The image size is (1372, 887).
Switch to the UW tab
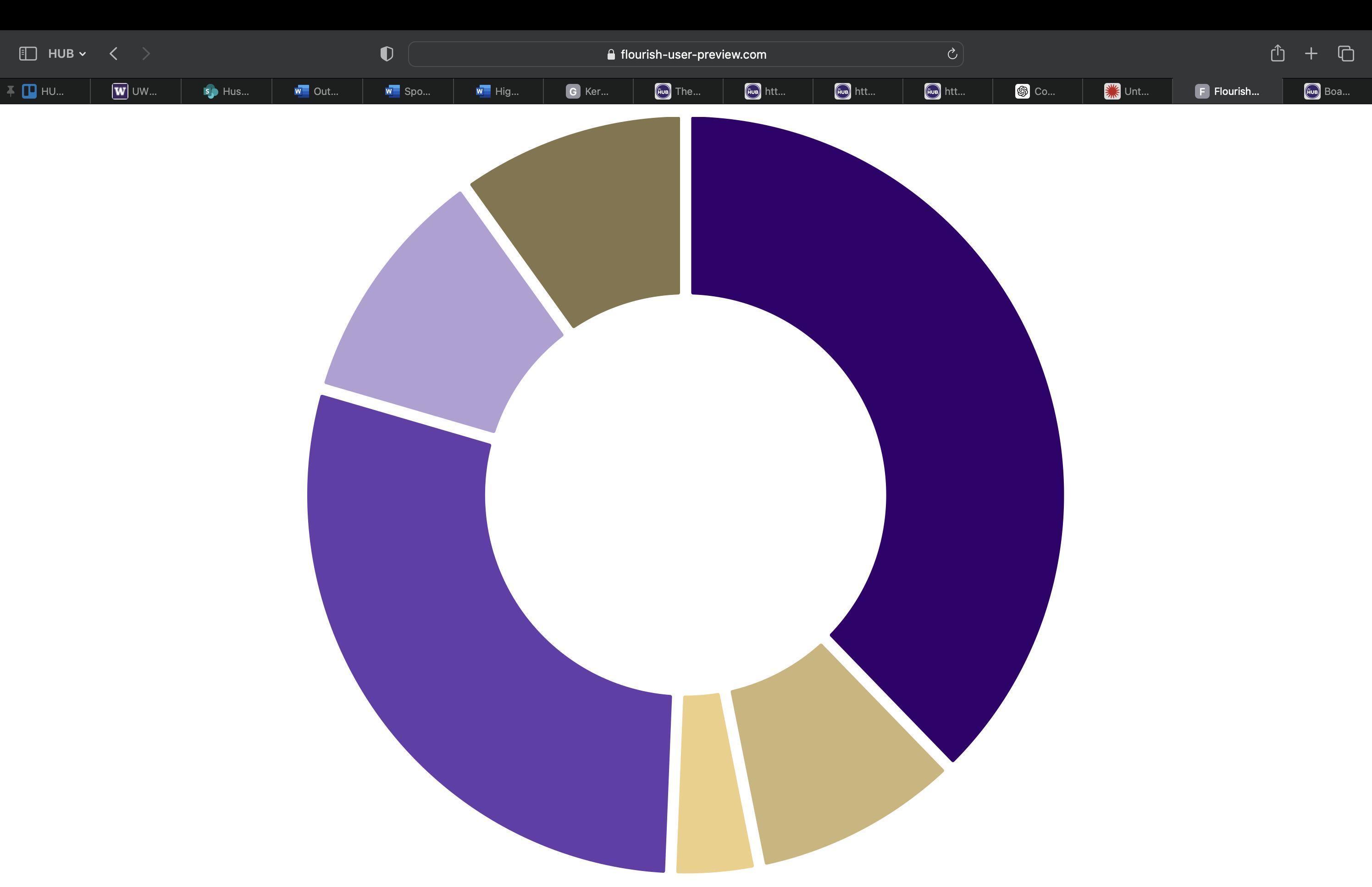pos(135,91)
